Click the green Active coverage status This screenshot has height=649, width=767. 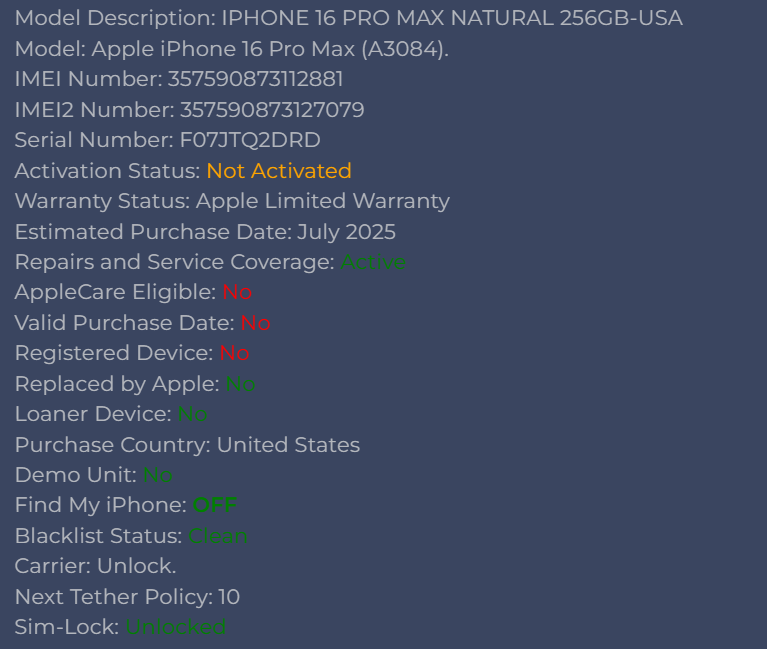(373, 262)
